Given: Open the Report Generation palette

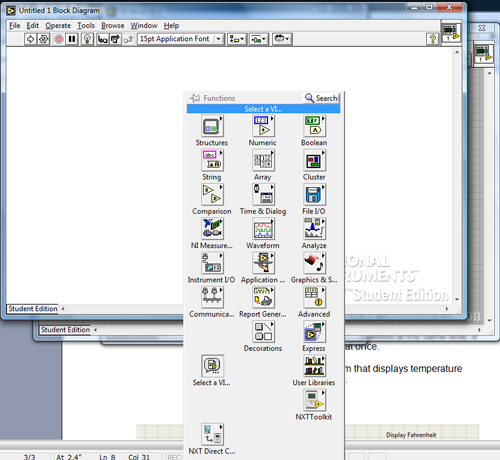Looking at the screenshot, I should (263, 297).
